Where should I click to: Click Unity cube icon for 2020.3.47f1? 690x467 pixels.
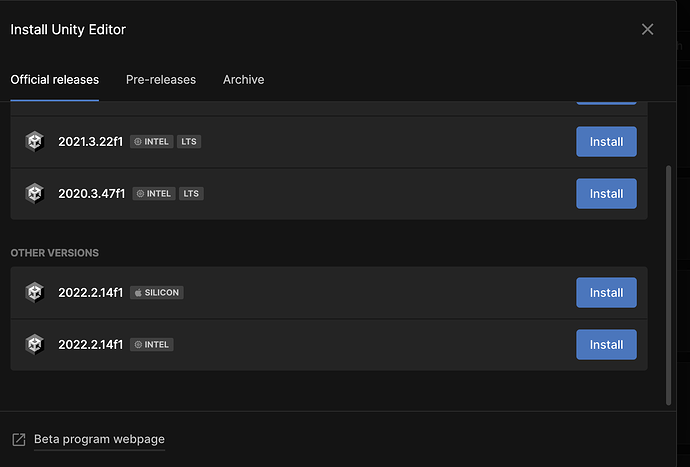[34, 194]
